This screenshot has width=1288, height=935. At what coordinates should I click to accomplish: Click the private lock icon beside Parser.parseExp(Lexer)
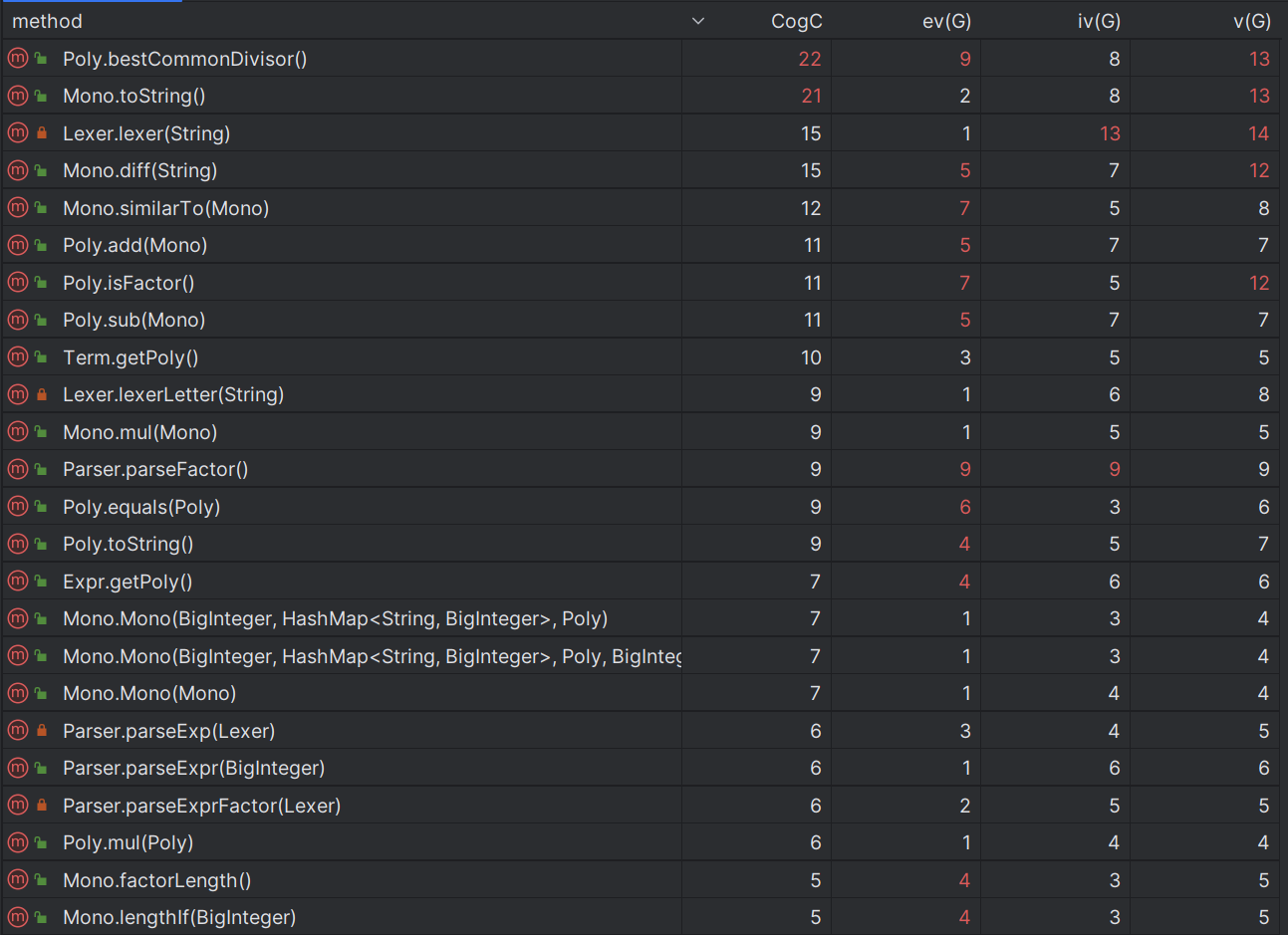pyautogui.click(x=42, y=731)
